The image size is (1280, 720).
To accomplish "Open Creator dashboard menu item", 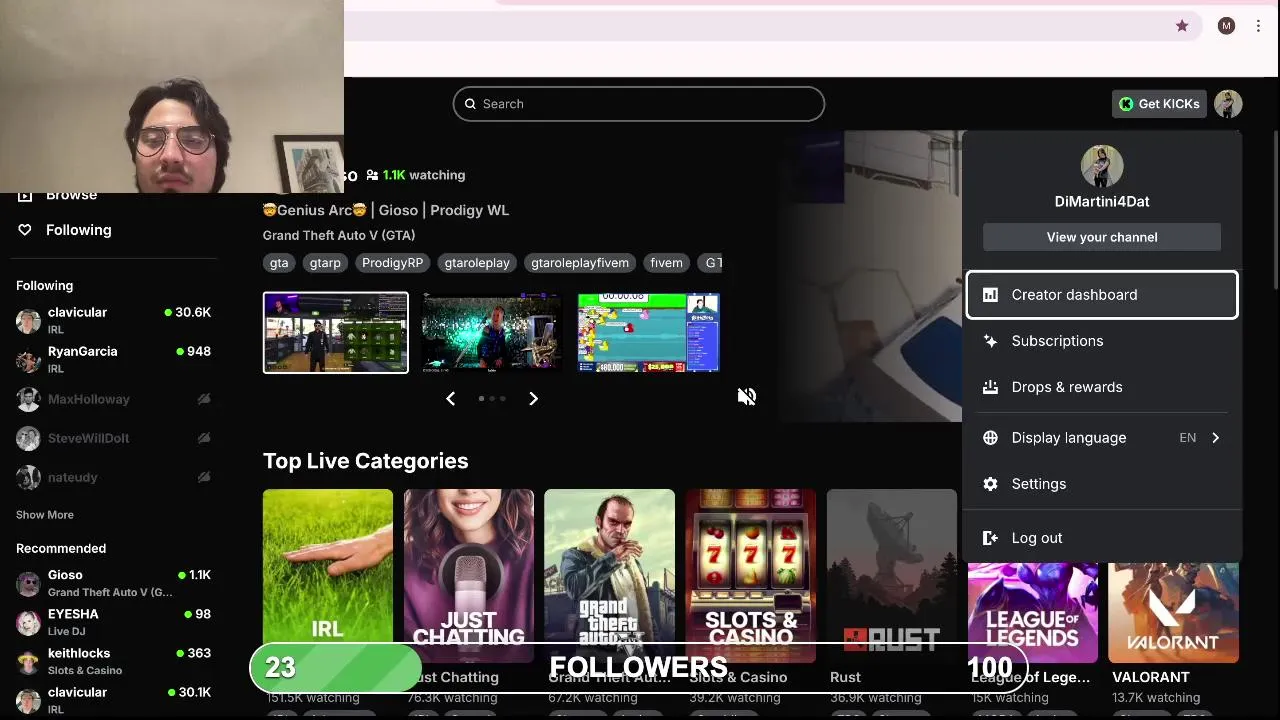I will [1102, 295].
